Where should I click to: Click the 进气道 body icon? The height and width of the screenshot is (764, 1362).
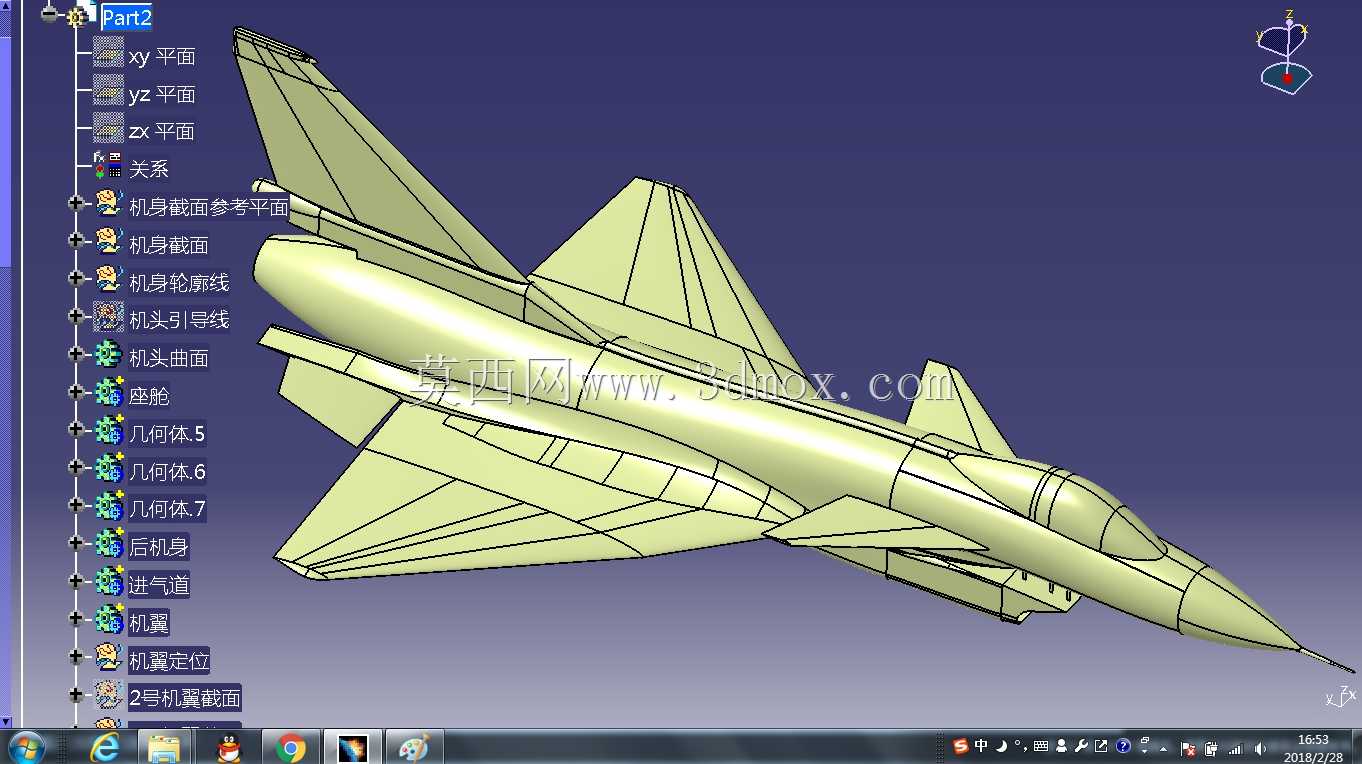[x=108, y=582]
